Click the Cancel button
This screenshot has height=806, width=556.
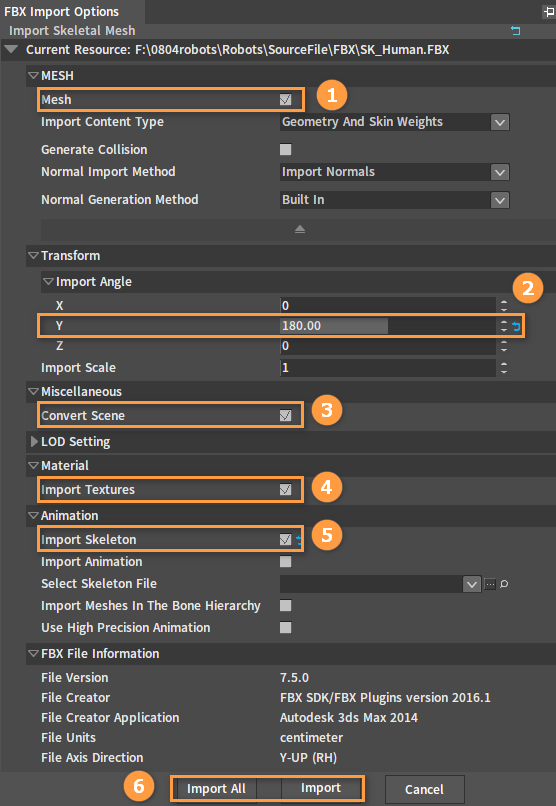coord(424,790)
